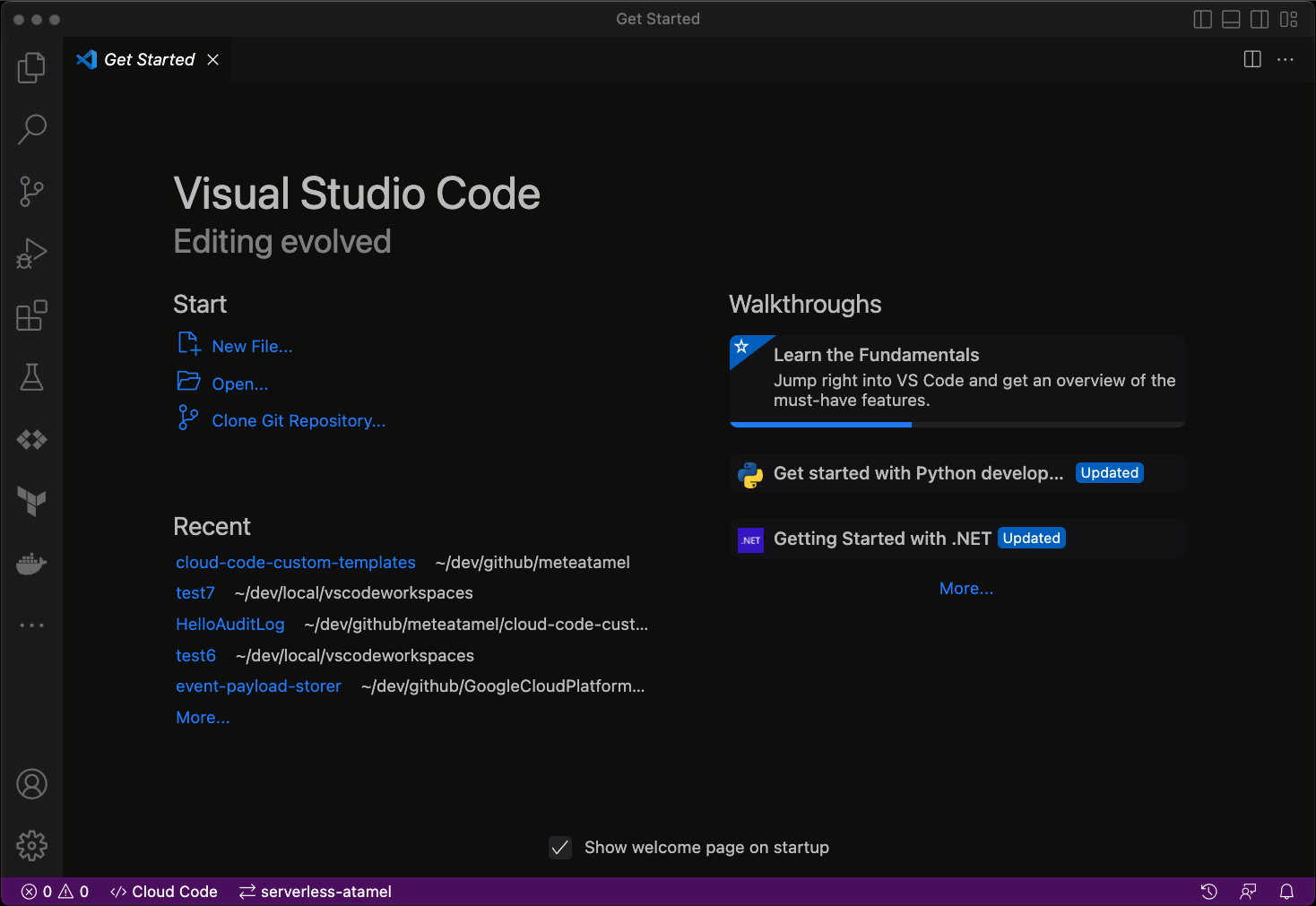Screen dimensions: 1316x906
Task: Open Getting Started with .NET walkthrough
Action: 957,539
